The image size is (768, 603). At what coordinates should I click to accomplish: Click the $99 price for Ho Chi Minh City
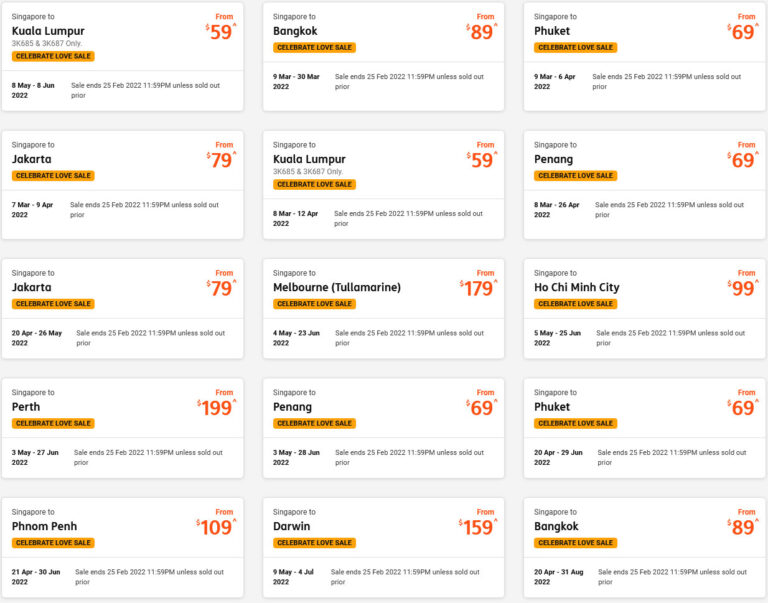coord(742,289)
